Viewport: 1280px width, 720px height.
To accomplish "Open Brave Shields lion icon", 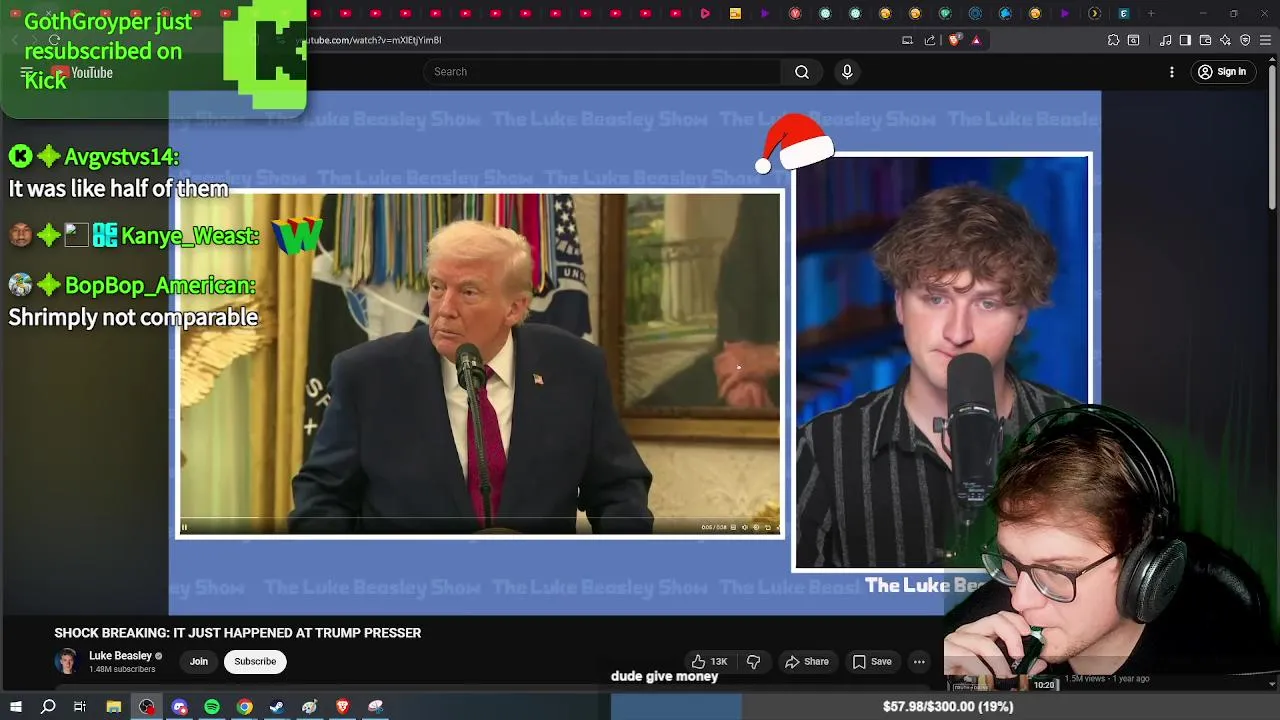I will pos(954,40).
